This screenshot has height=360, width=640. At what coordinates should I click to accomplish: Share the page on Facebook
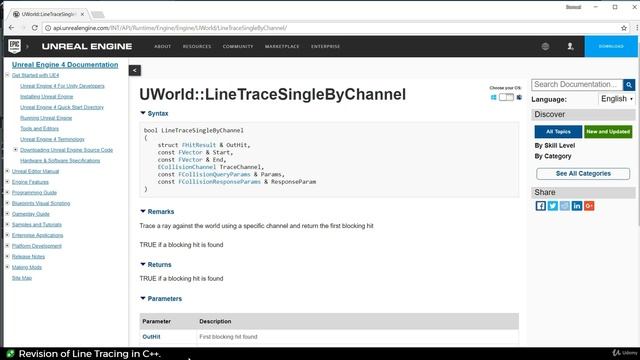tap(540, 206)
